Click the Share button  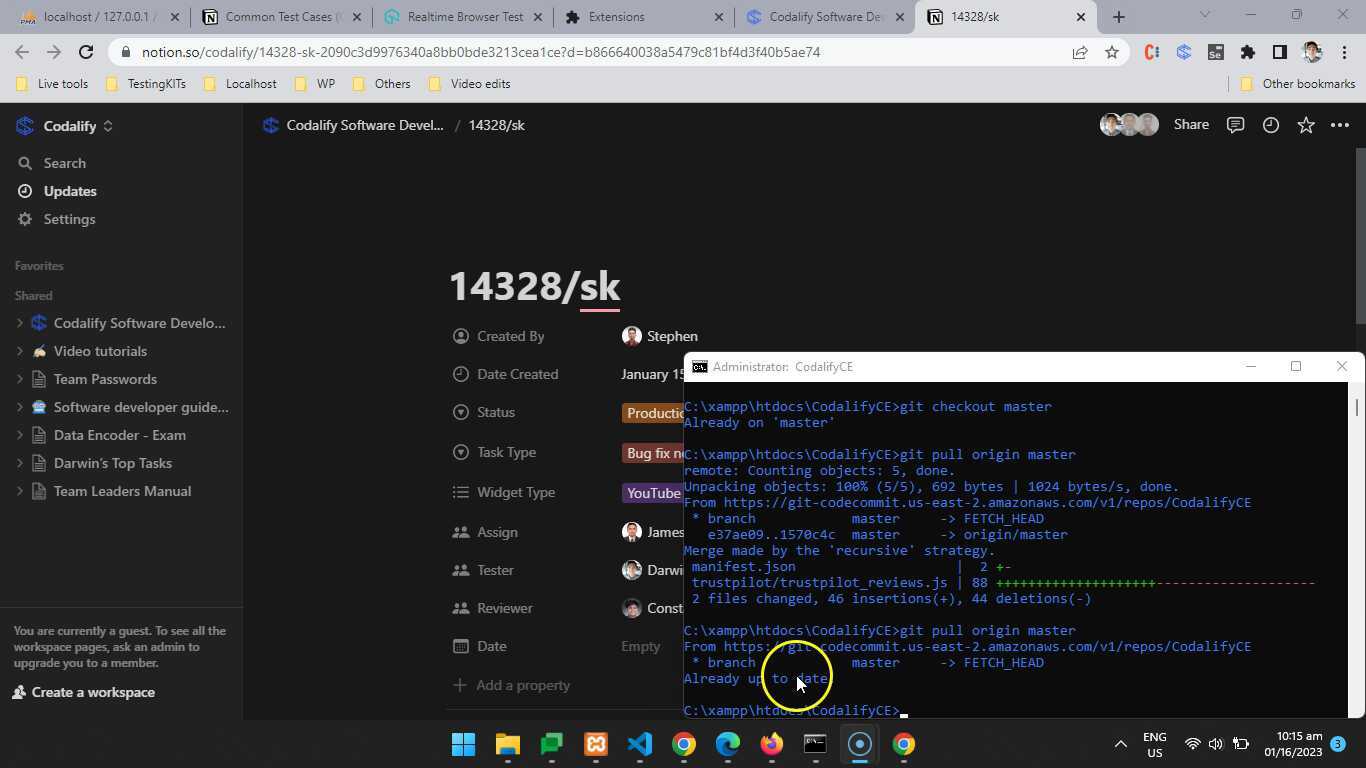[x=1191, y=125]
